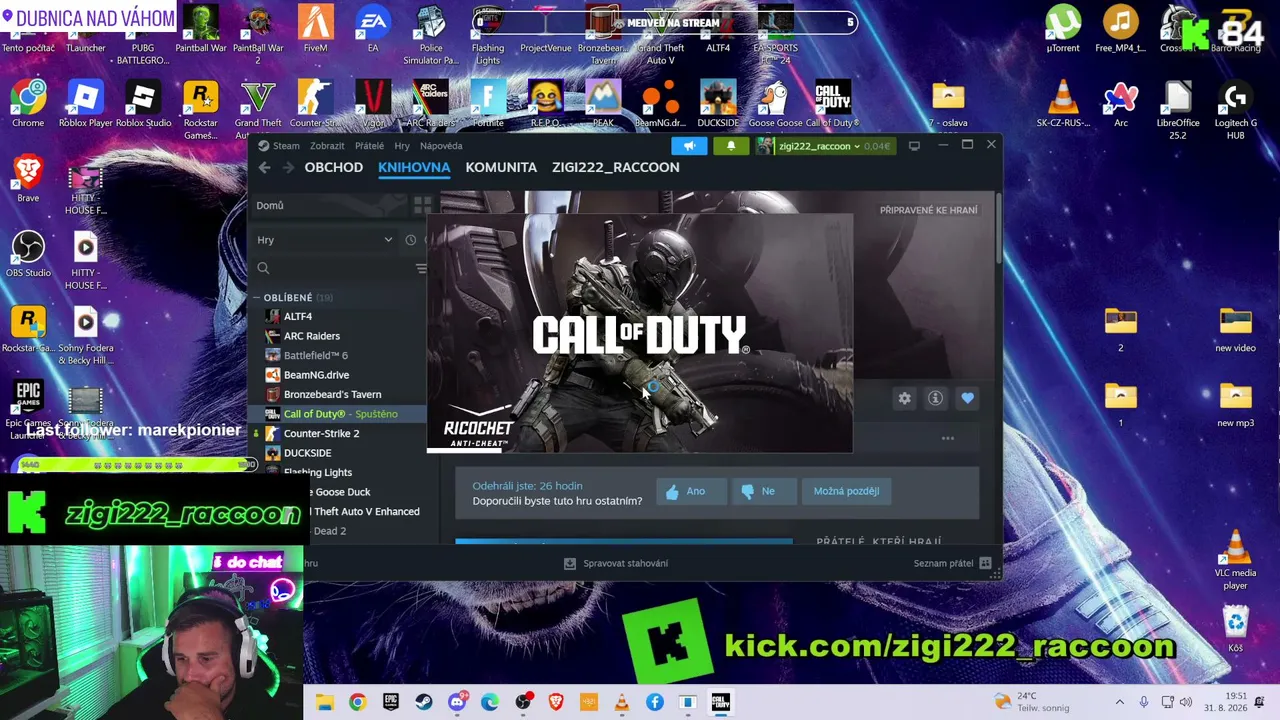Go forward in Steam navigation
Viewport: 1280px width, 720px height.
[x=288, y=168]
